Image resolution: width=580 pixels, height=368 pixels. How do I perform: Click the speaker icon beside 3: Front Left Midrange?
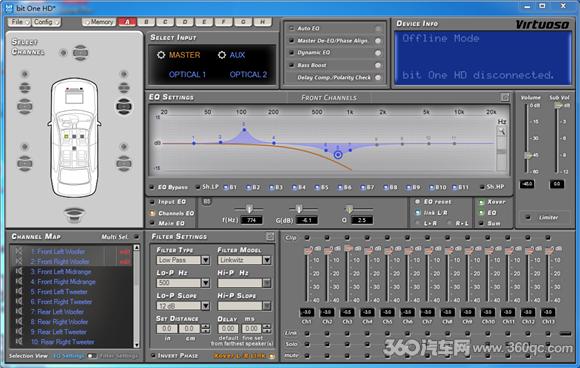pyautogui.click(x=19, y=271)
